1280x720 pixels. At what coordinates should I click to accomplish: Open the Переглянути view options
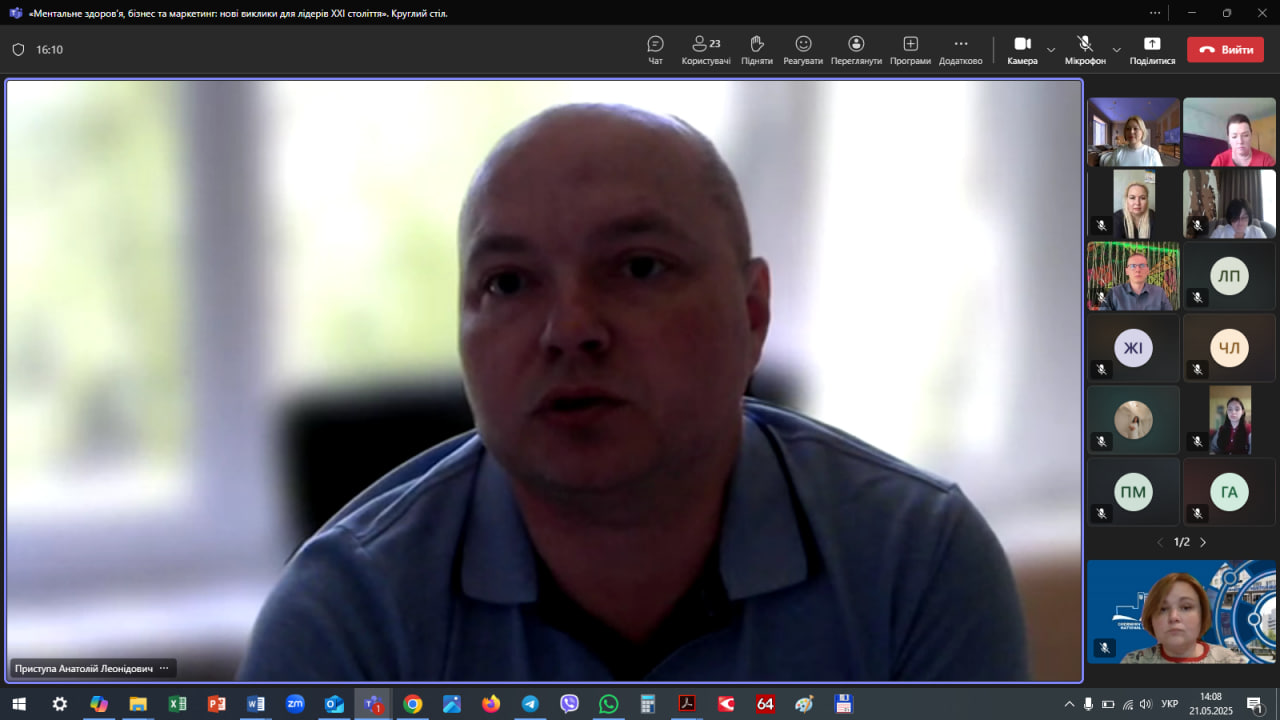point(856,50)
